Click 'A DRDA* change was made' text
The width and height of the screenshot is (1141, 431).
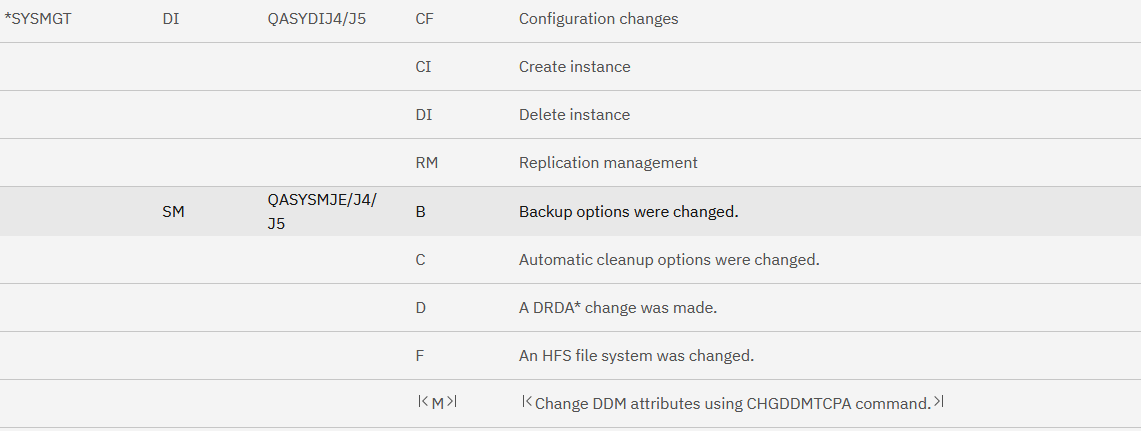click(x=617, y=308)
